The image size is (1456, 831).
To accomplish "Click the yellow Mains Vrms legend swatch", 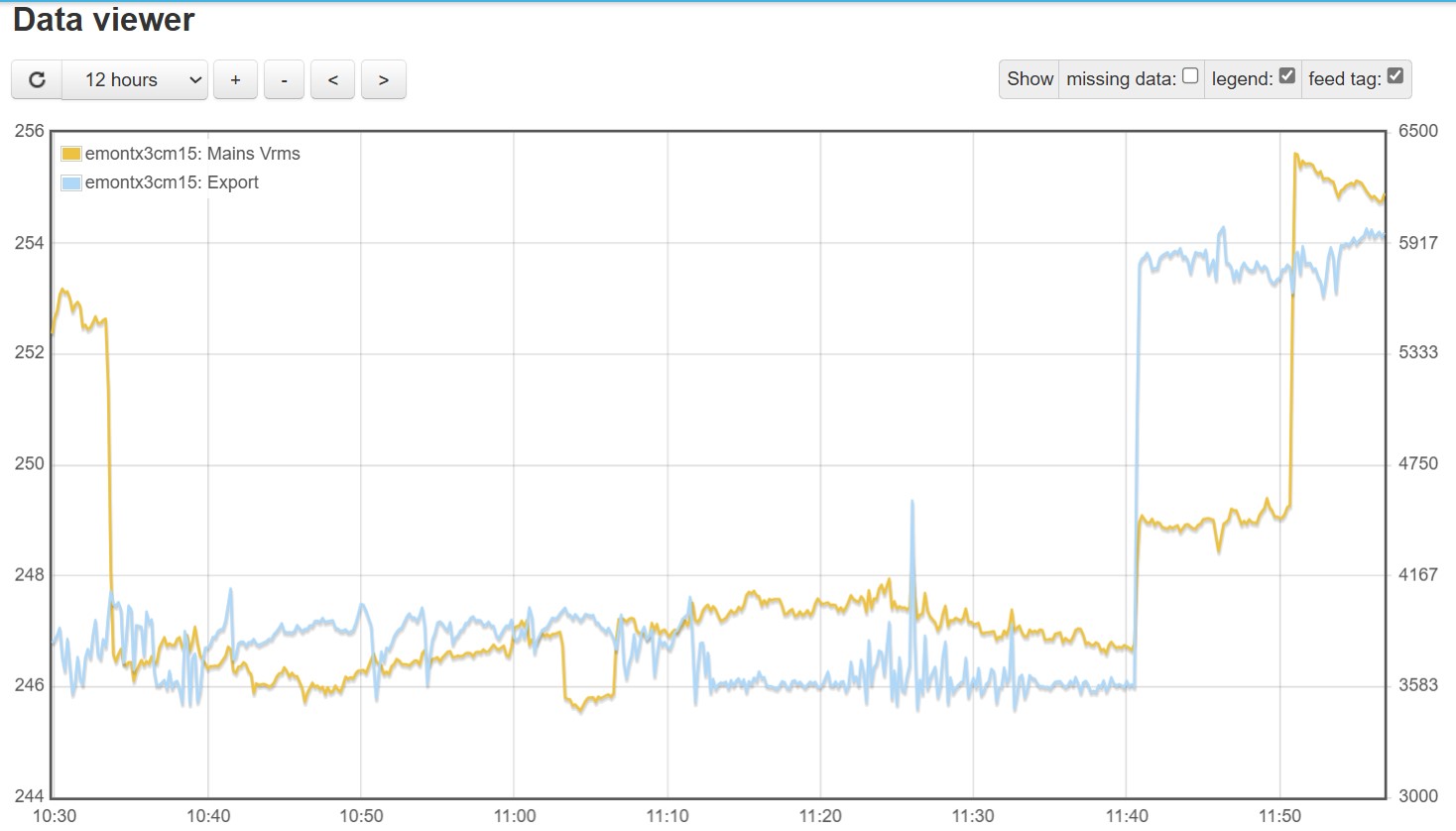I will click(x=71, y=154).
